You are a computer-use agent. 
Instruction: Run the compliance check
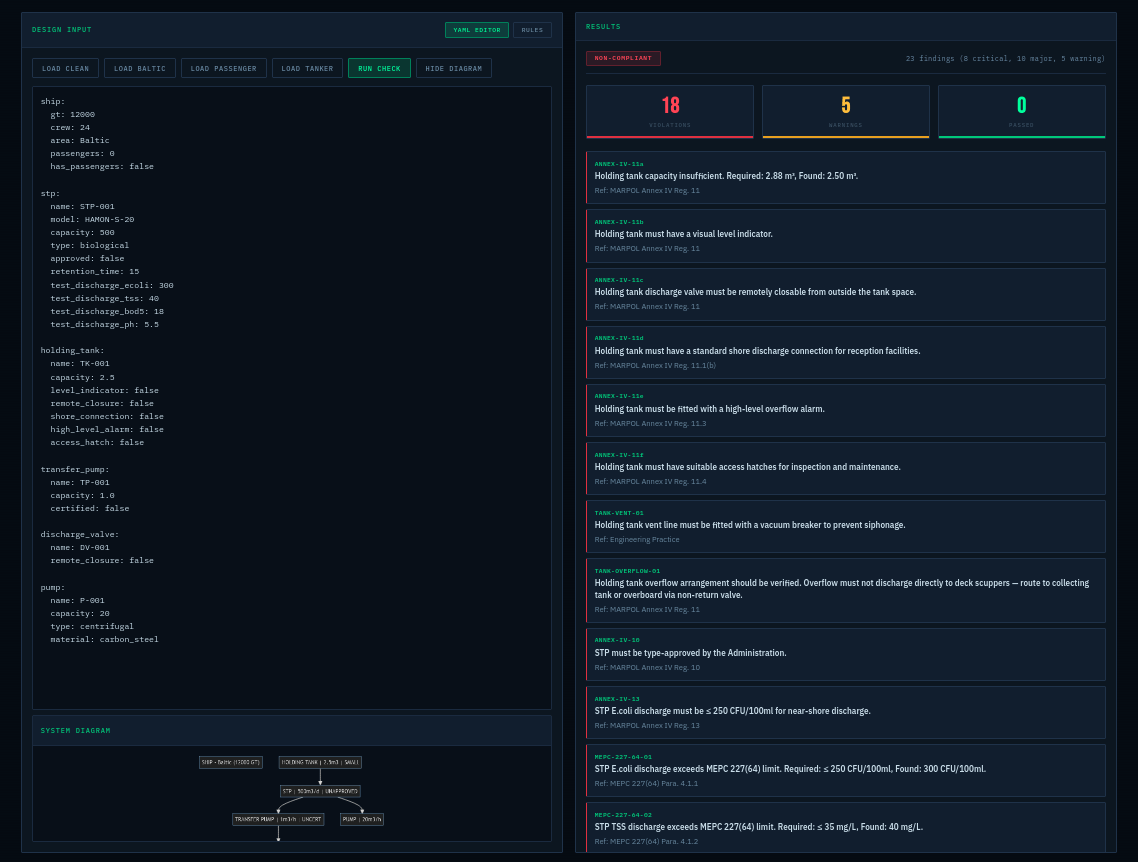click(379, 68)
